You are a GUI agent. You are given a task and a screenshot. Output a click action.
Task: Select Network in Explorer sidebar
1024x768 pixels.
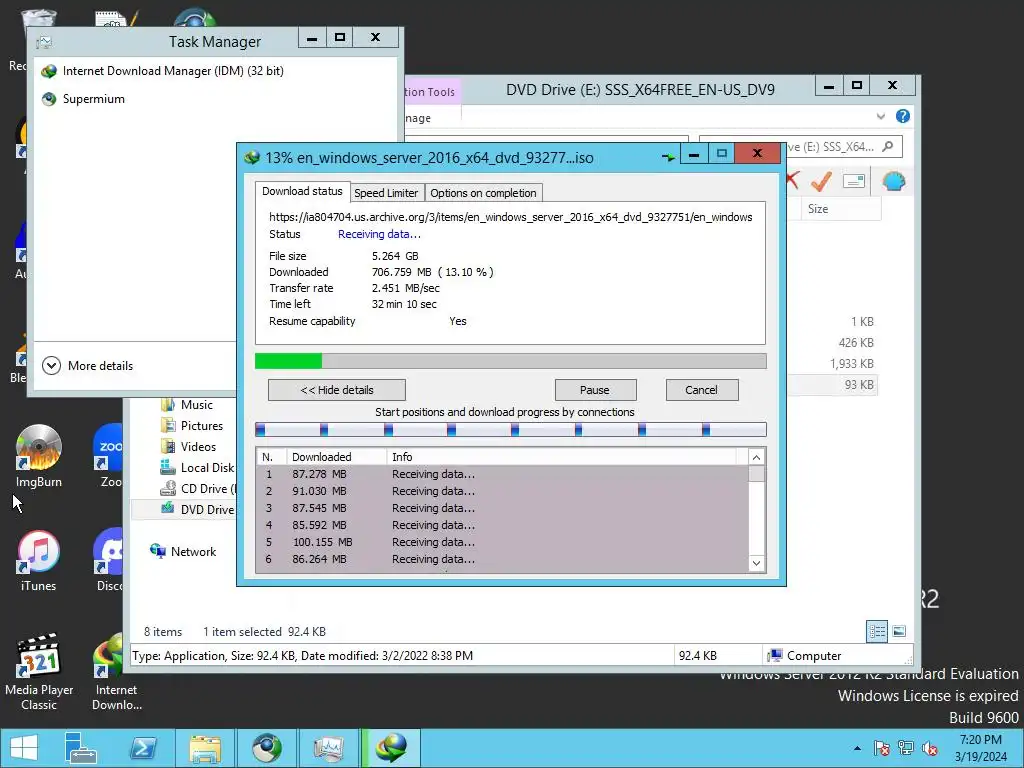183,552
